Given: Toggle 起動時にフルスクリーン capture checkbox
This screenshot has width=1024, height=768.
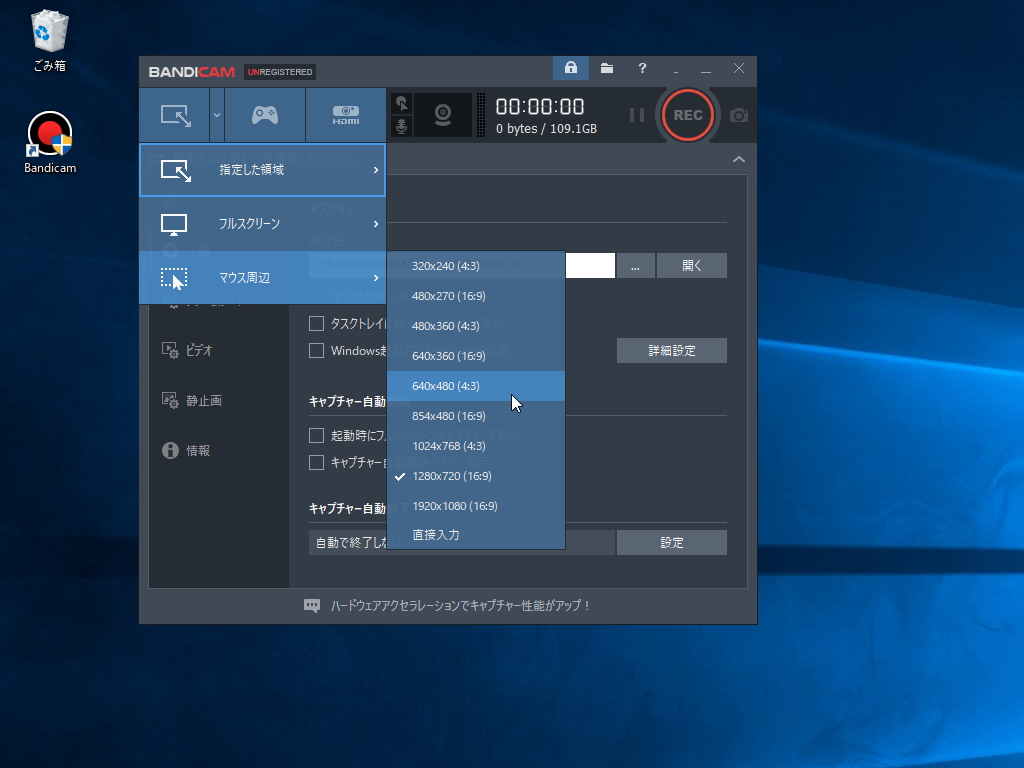Looking at the screenshot, I should pyautogui.click(x=317, y=436).
